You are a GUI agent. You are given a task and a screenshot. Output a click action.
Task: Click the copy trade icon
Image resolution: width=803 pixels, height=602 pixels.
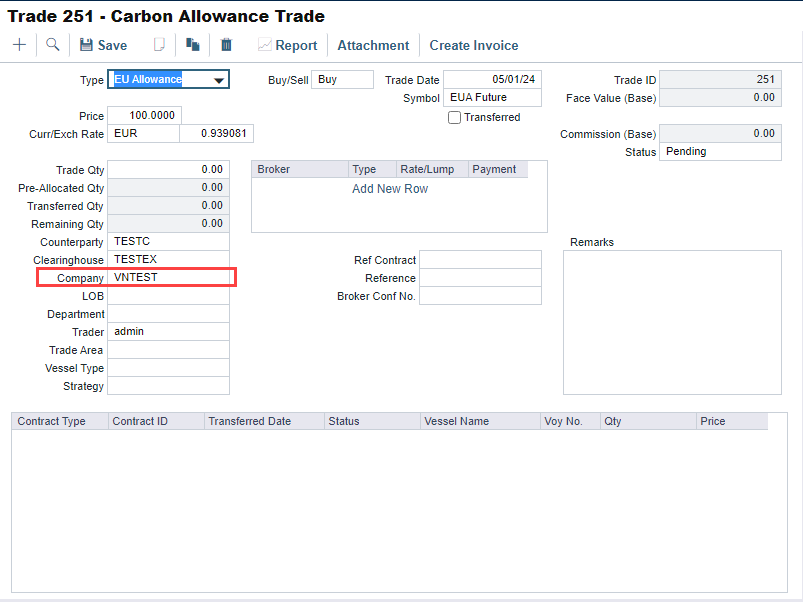(x=193, y=45)
